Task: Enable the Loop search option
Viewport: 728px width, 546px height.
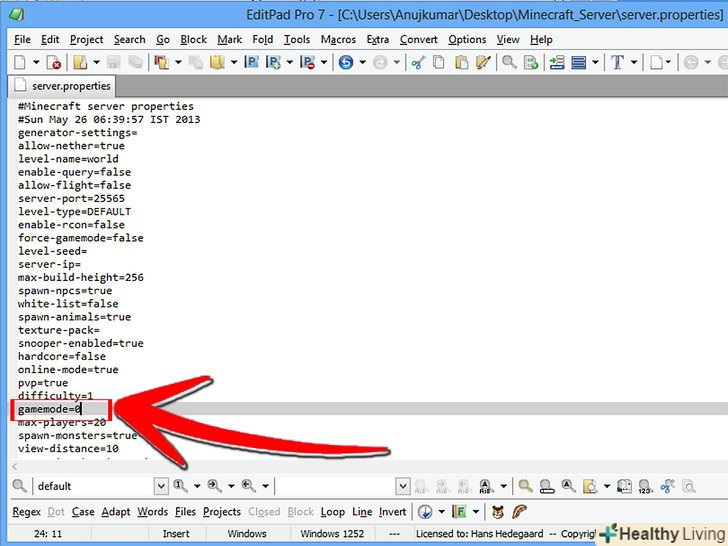Action: [332, 512]
